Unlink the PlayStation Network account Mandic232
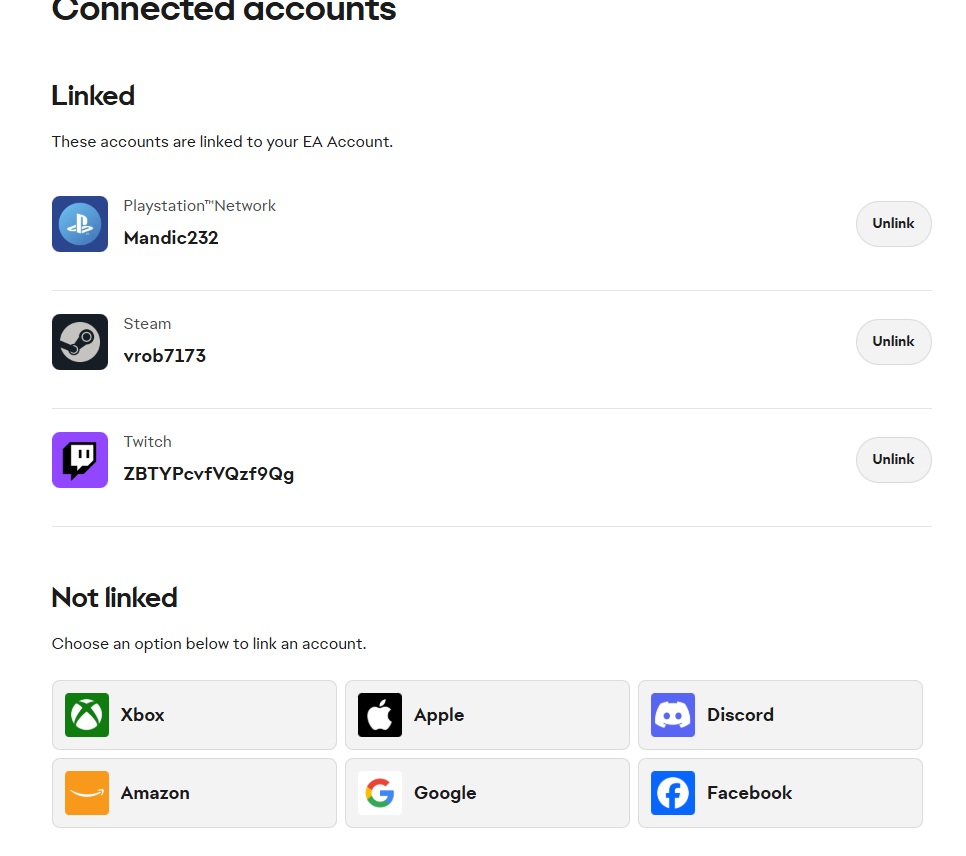Screen dimensions: 966x856 (x=893, y=224)
